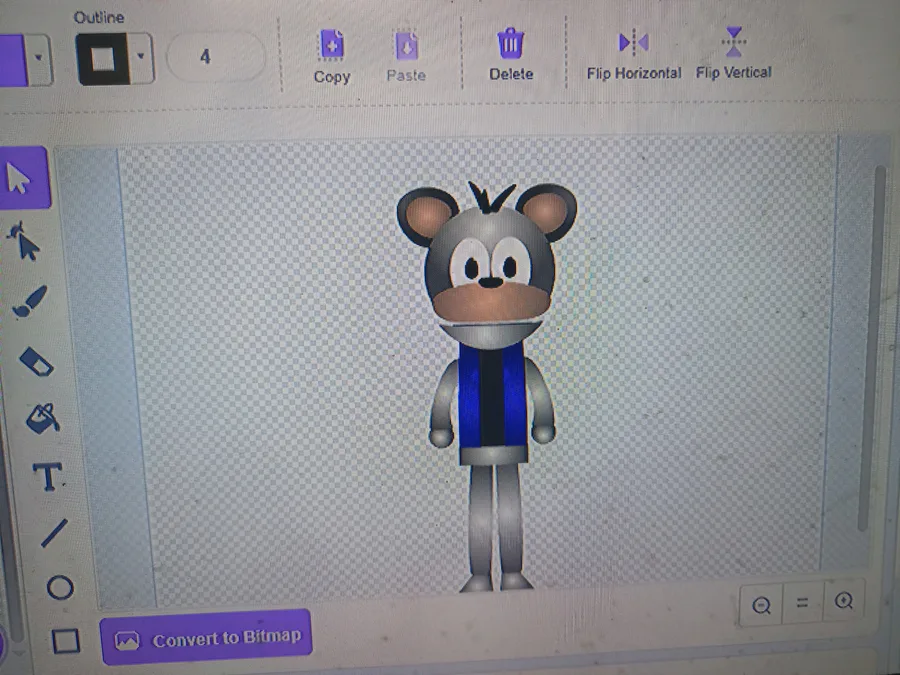900x675 pixels.
Task: Click Convert to Bitmap button
Action: point(206,638)
